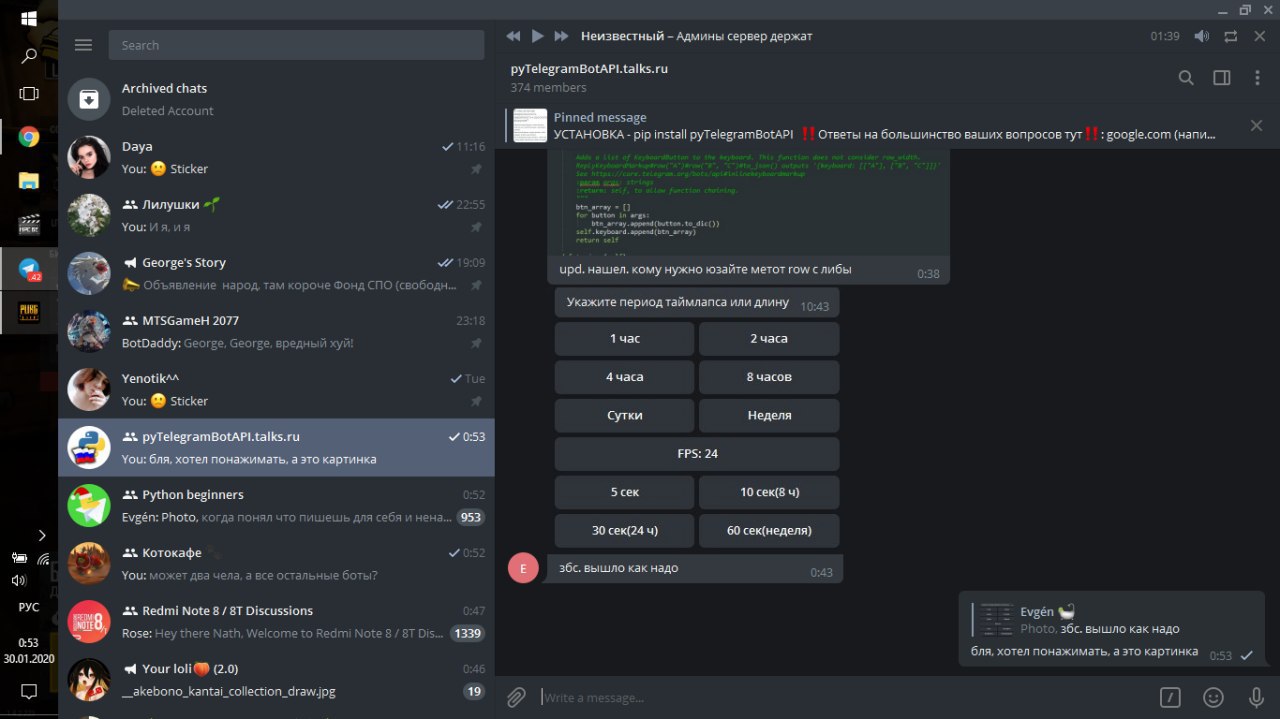Open the photo with 1 час buttons
Screen dimensions: 1280x719
pos(696,416)
